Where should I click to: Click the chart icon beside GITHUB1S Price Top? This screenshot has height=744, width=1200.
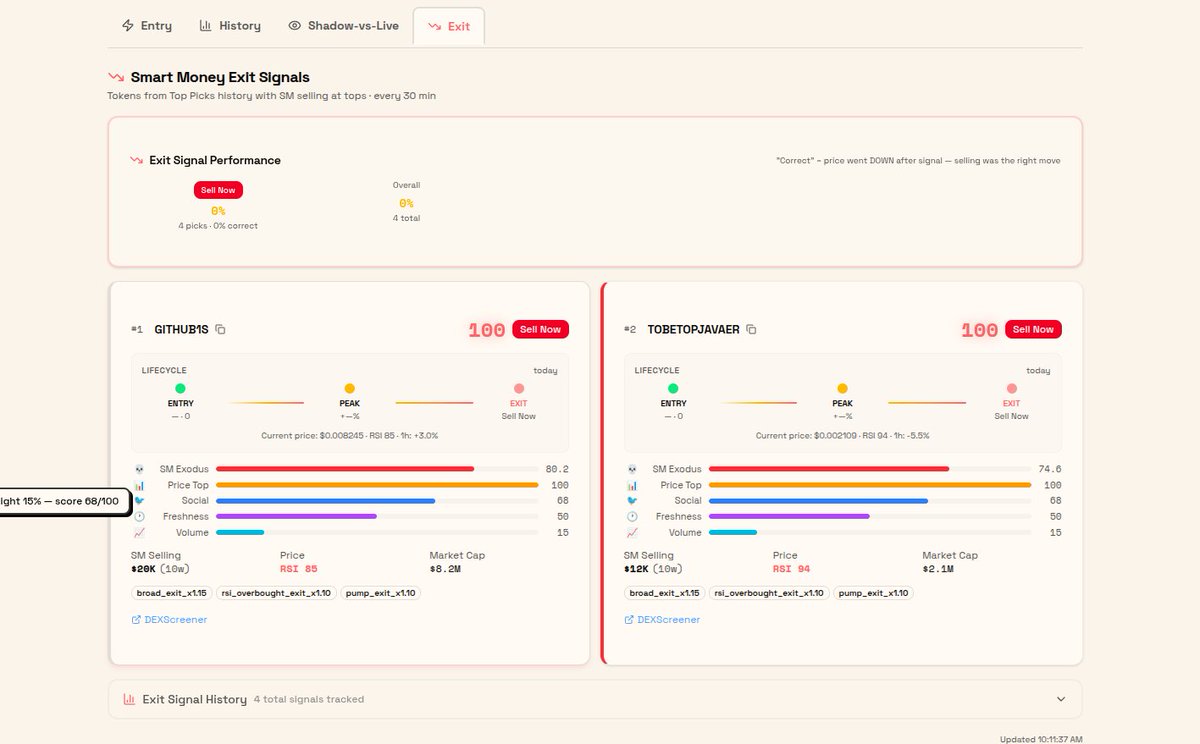pyautogui.click(x=139, y=485)
